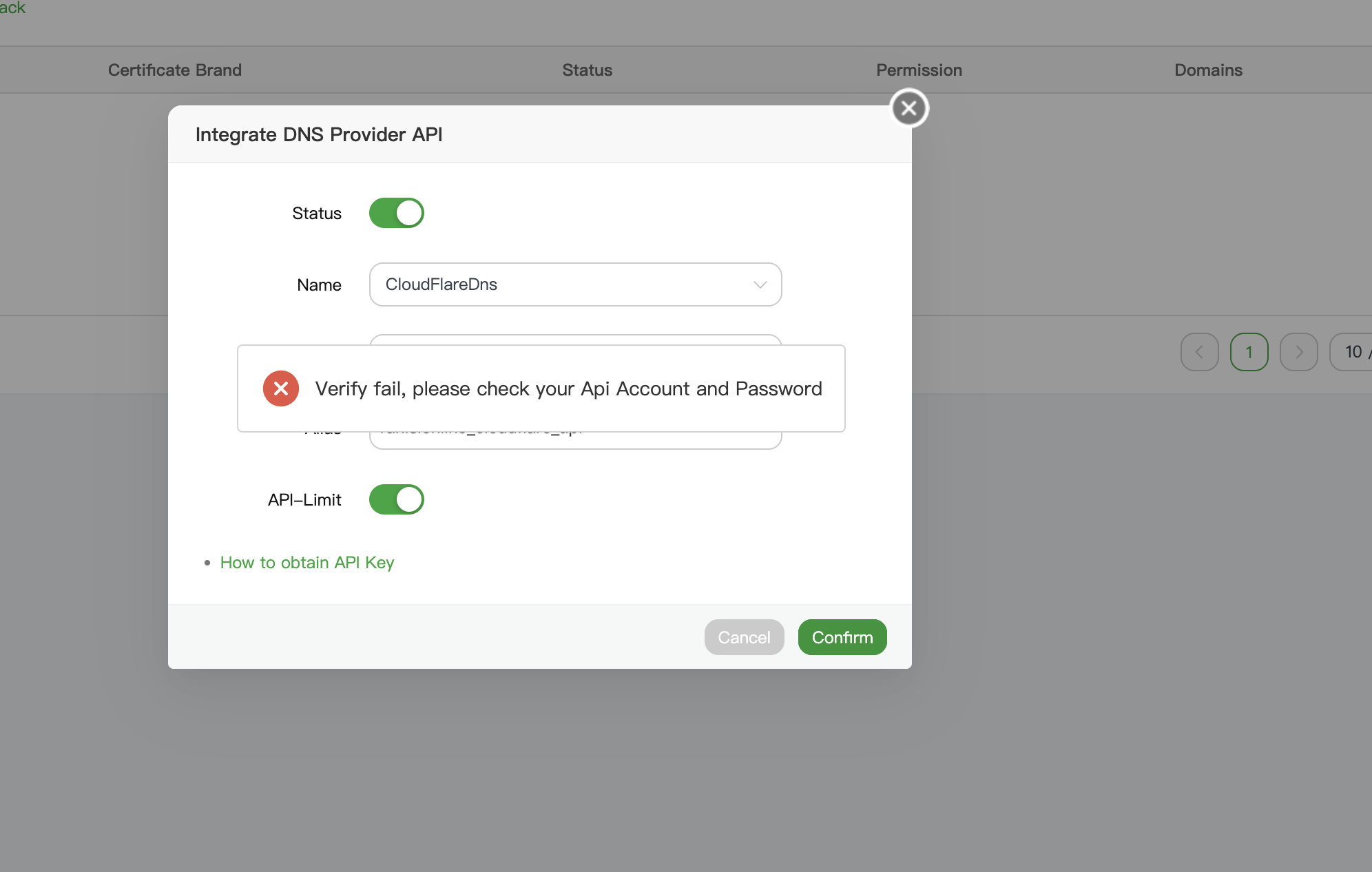Click the chevron in the Name field
The height and width of the screenshot is (872, 1372).
[x=760, y=284]
